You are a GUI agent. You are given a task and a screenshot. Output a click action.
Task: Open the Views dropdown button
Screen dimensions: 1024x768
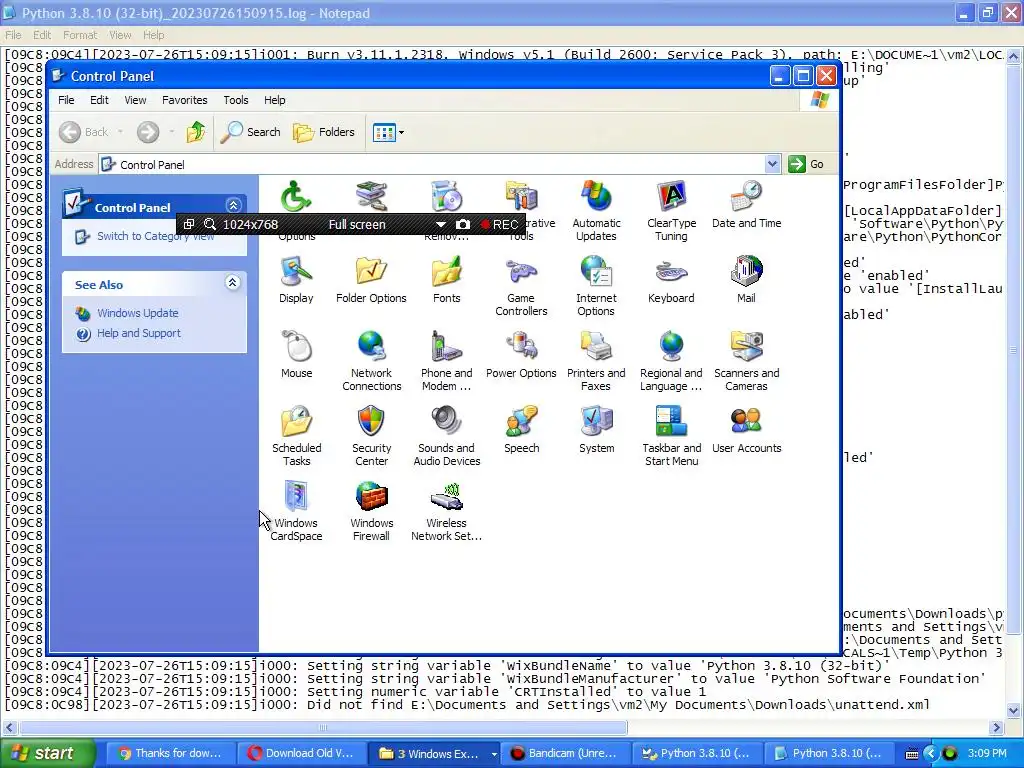click(389, 132)
